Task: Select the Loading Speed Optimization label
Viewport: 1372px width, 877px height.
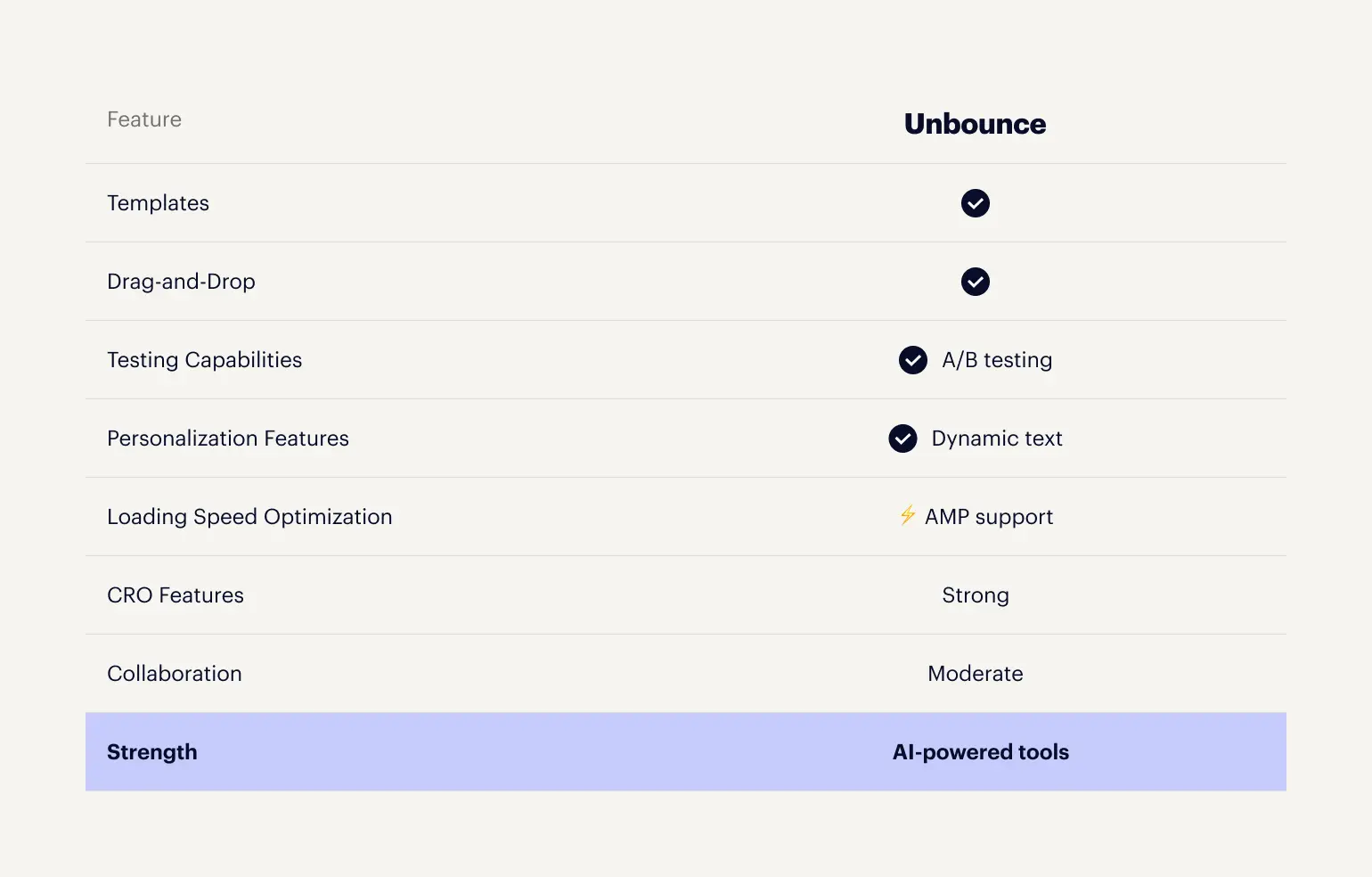Action: [249, 517]
